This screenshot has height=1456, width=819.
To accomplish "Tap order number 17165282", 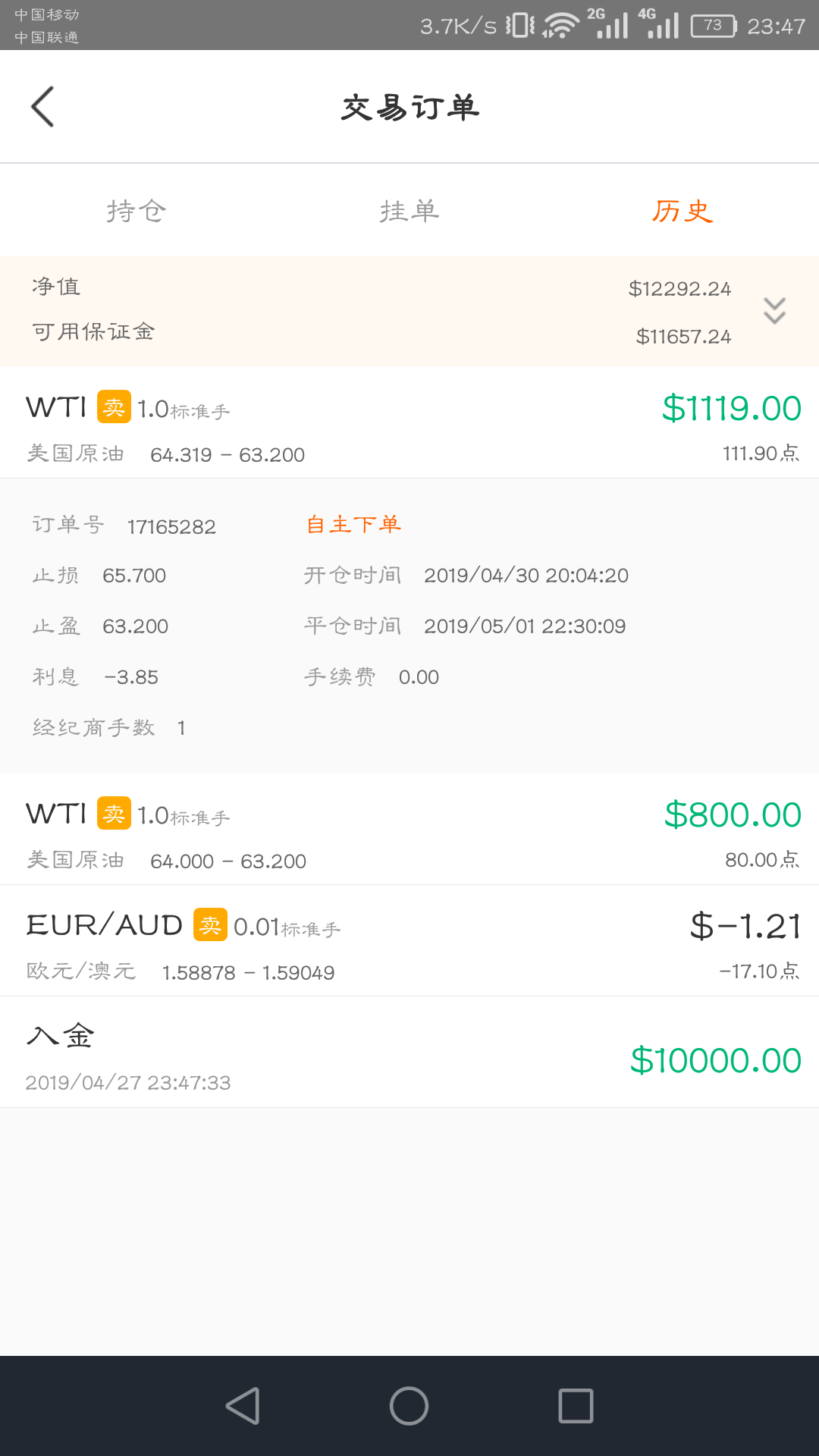I will pos(171,526).
